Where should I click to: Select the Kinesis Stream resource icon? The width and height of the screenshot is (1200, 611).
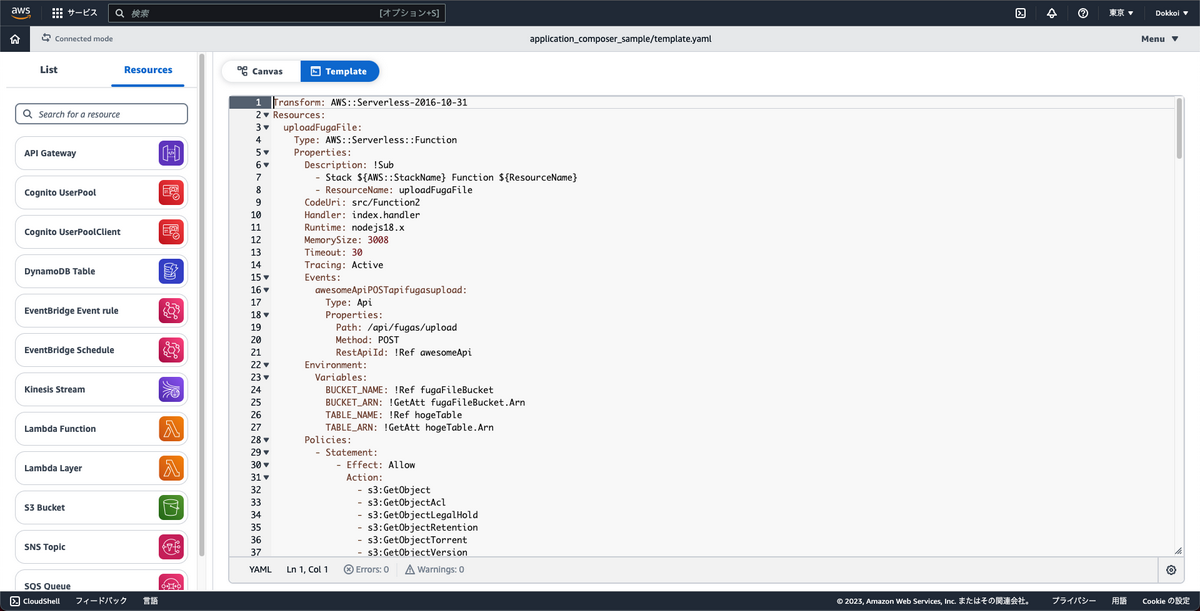click(x=171, y=389)
